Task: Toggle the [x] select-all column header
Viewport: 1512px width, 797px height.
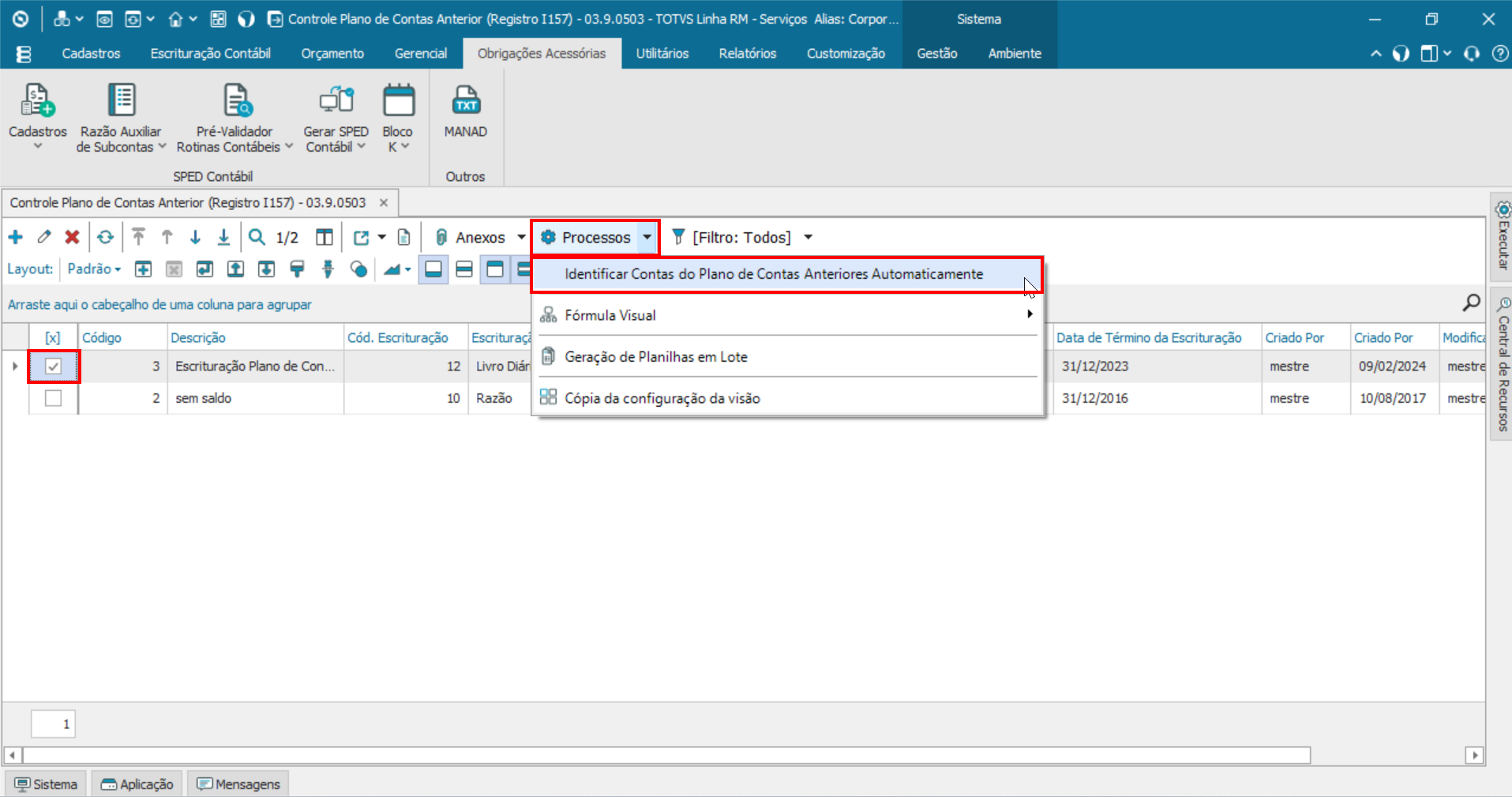Action: click(52, 337)
